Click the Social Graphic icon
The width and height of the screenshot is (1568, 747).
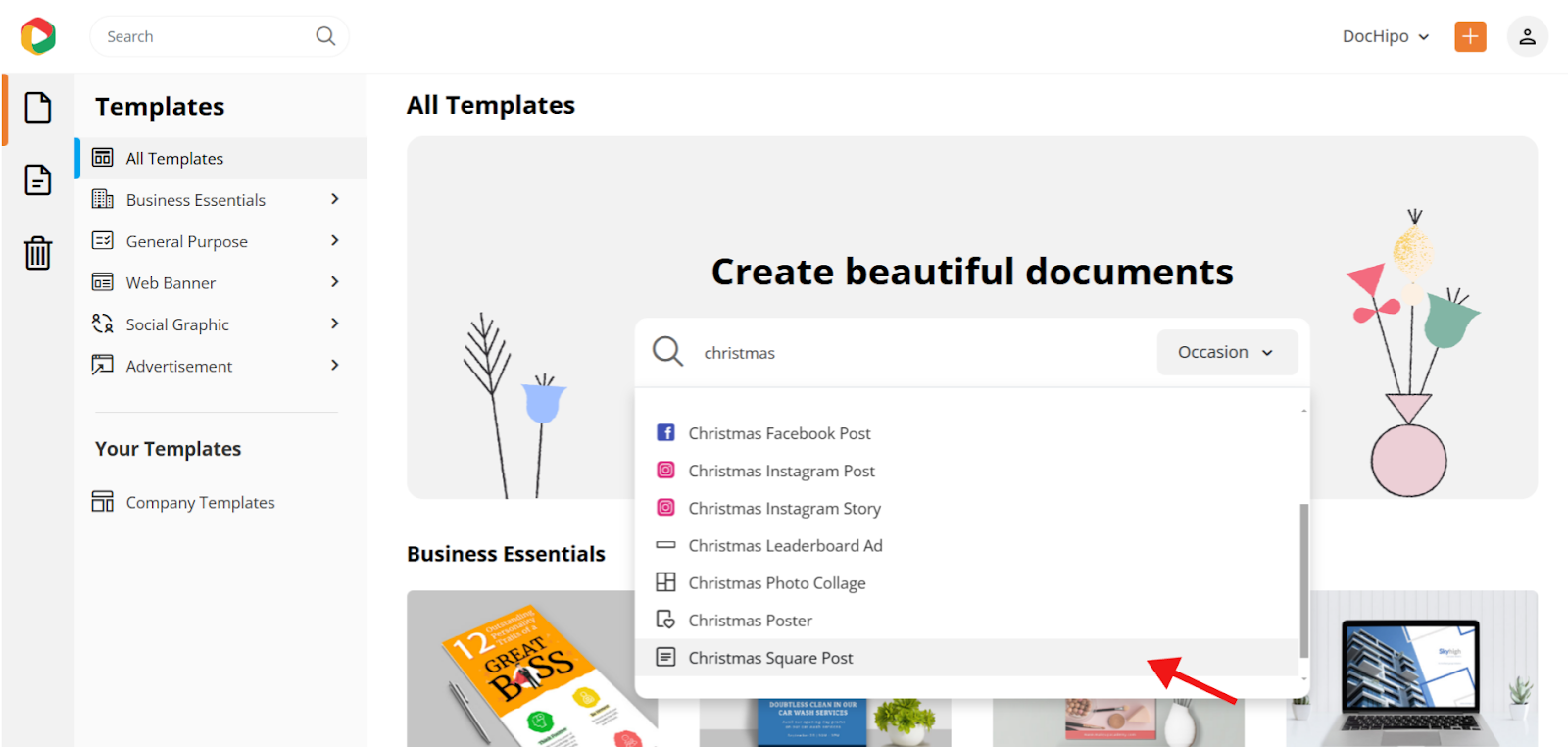pyautogui.click(x=103, y=324)
